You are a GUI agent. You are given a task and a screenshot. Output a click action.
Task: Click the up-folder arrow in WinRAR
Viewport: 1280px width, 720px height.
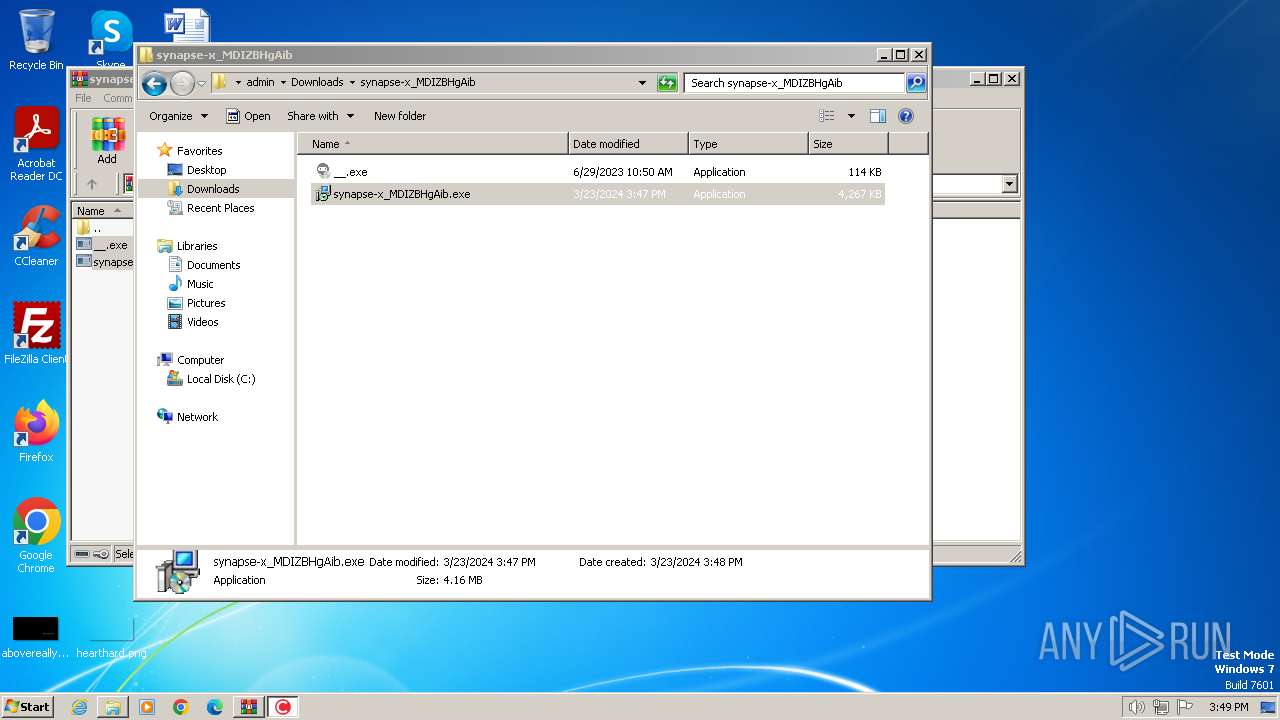click(x=92, y=184)
